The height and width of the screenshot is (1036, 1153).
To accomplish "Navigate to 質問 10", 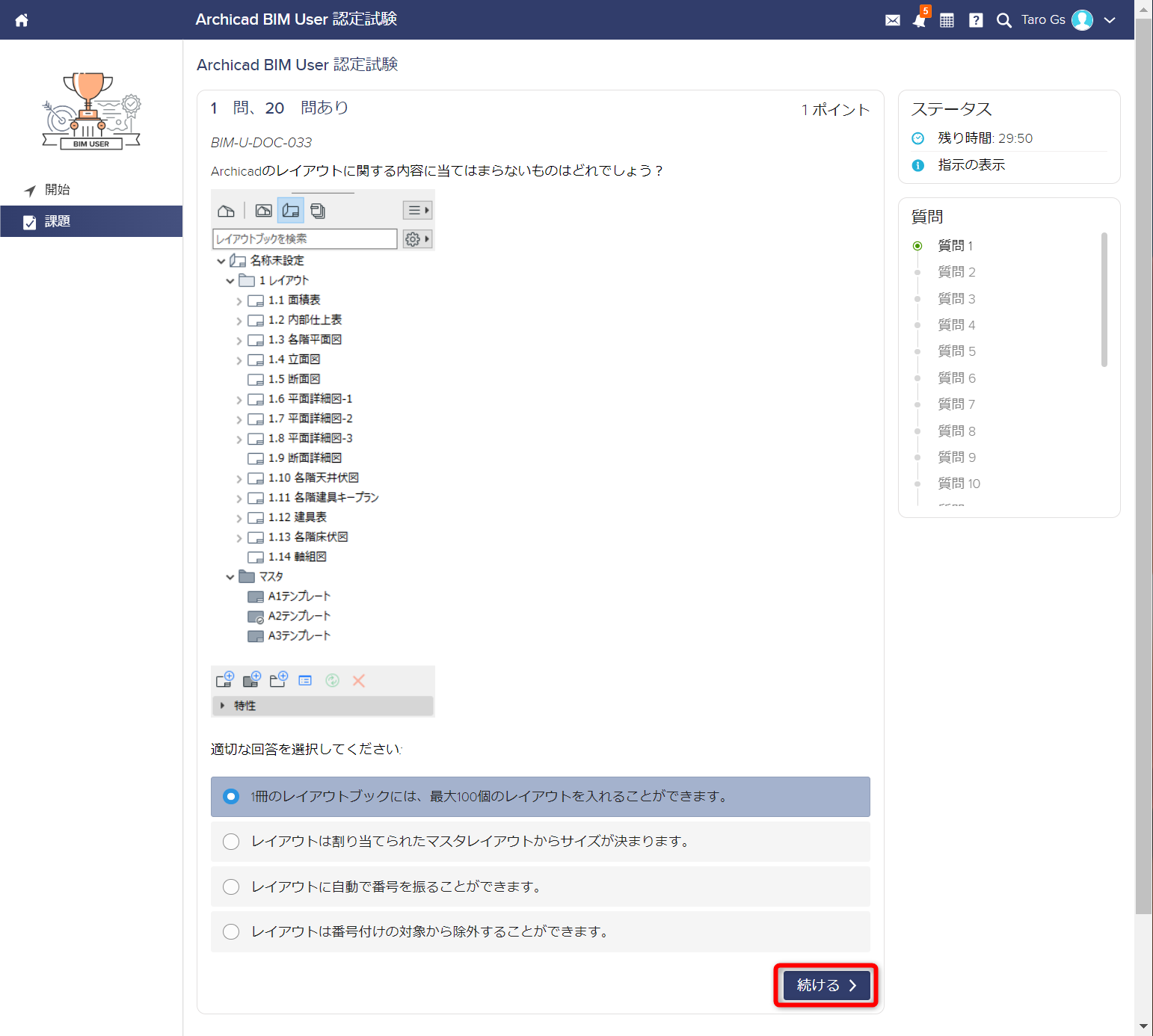I will click(959, 484).
